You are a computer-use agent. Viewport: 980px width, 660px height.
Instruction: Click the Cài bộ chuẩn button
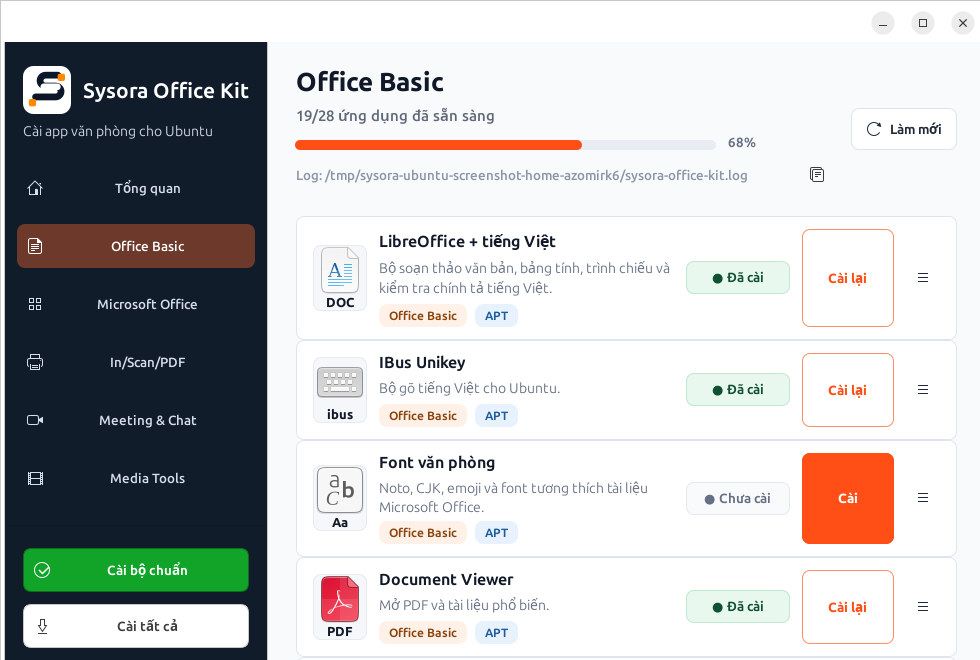pyautogui.click(x=136, y=570)
